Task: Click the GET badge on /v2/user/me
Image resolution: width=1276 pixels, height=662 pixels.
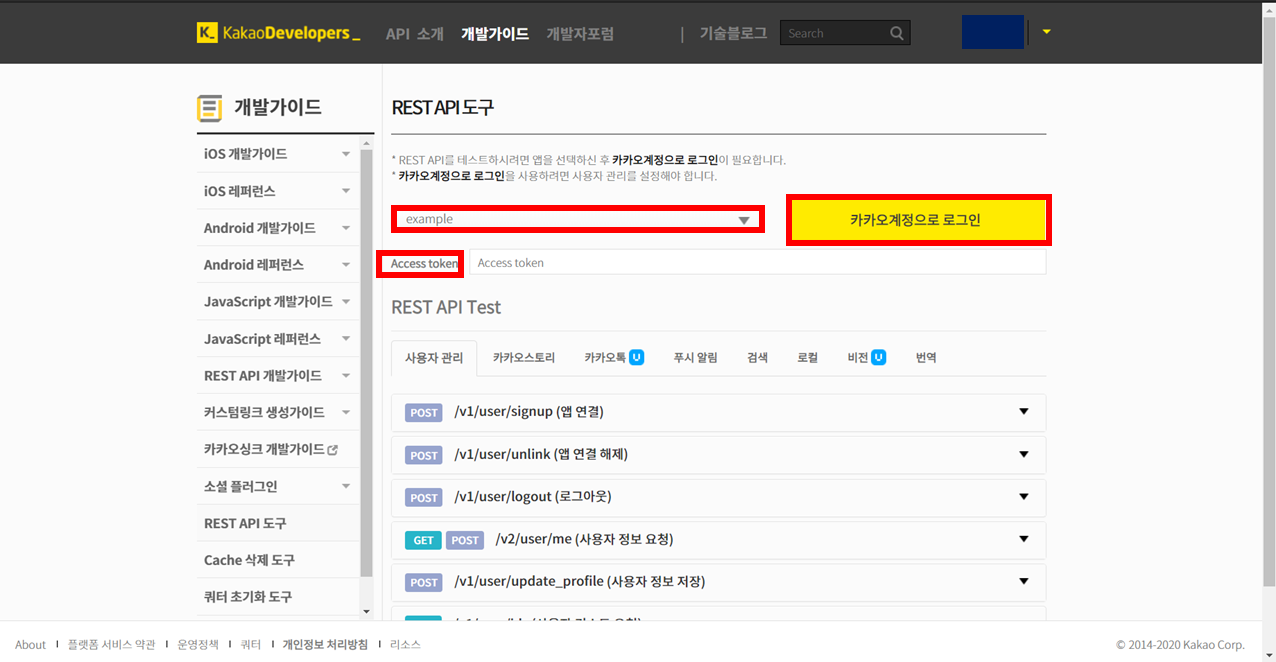Action: click(423, 540)
